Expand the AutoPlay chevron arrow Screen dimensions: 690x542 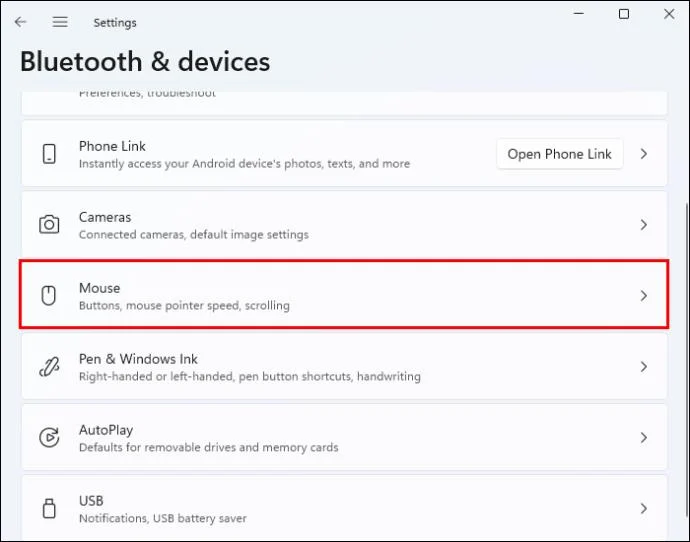[x=644, y=437]
